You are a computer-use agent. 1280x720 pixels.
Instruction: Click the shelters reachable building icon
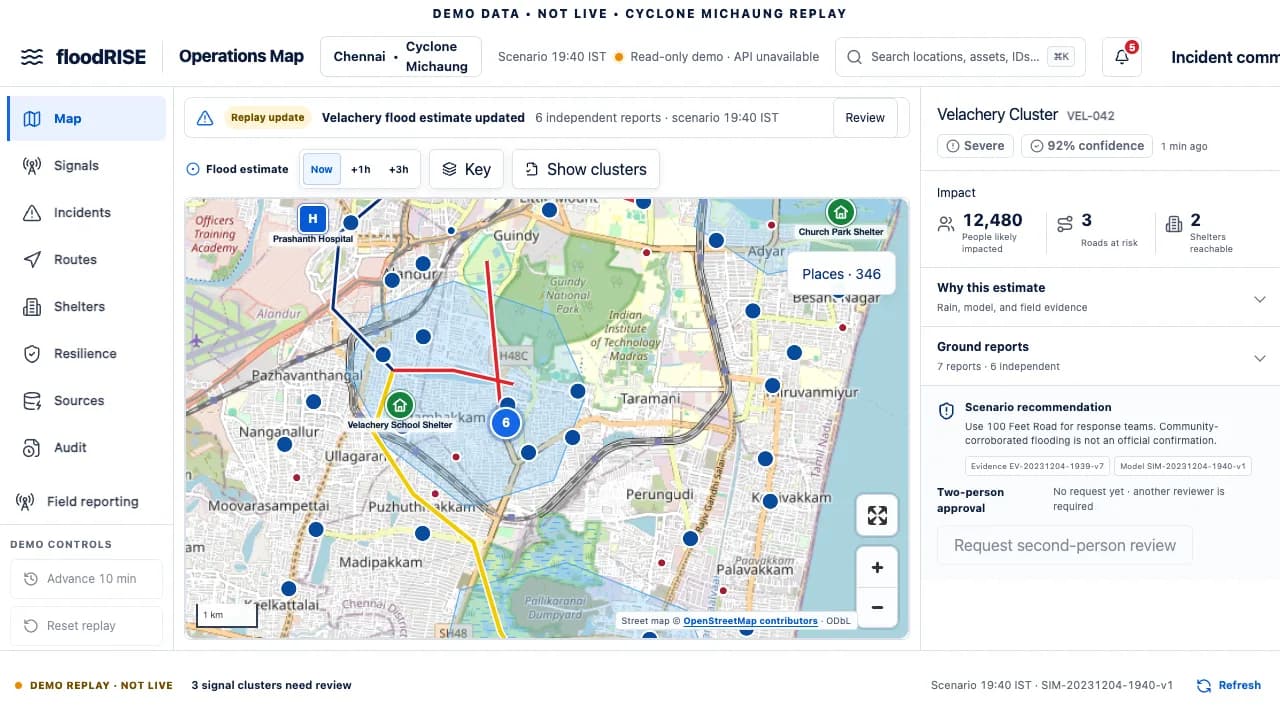[x=1174, y=224]
